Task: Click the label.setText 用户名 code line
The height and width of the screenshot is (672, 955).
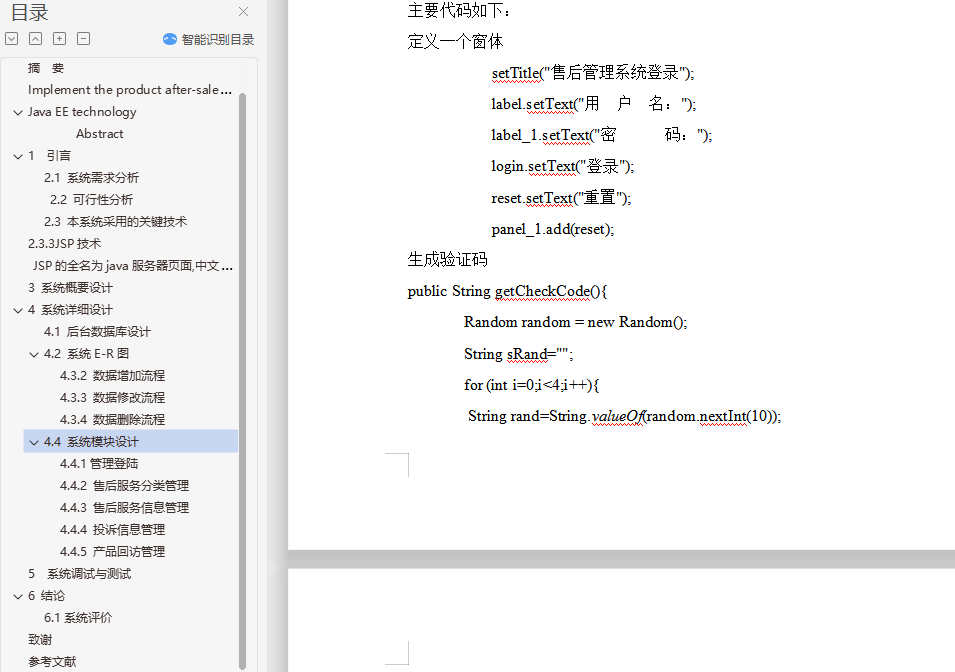Action: 594,104
